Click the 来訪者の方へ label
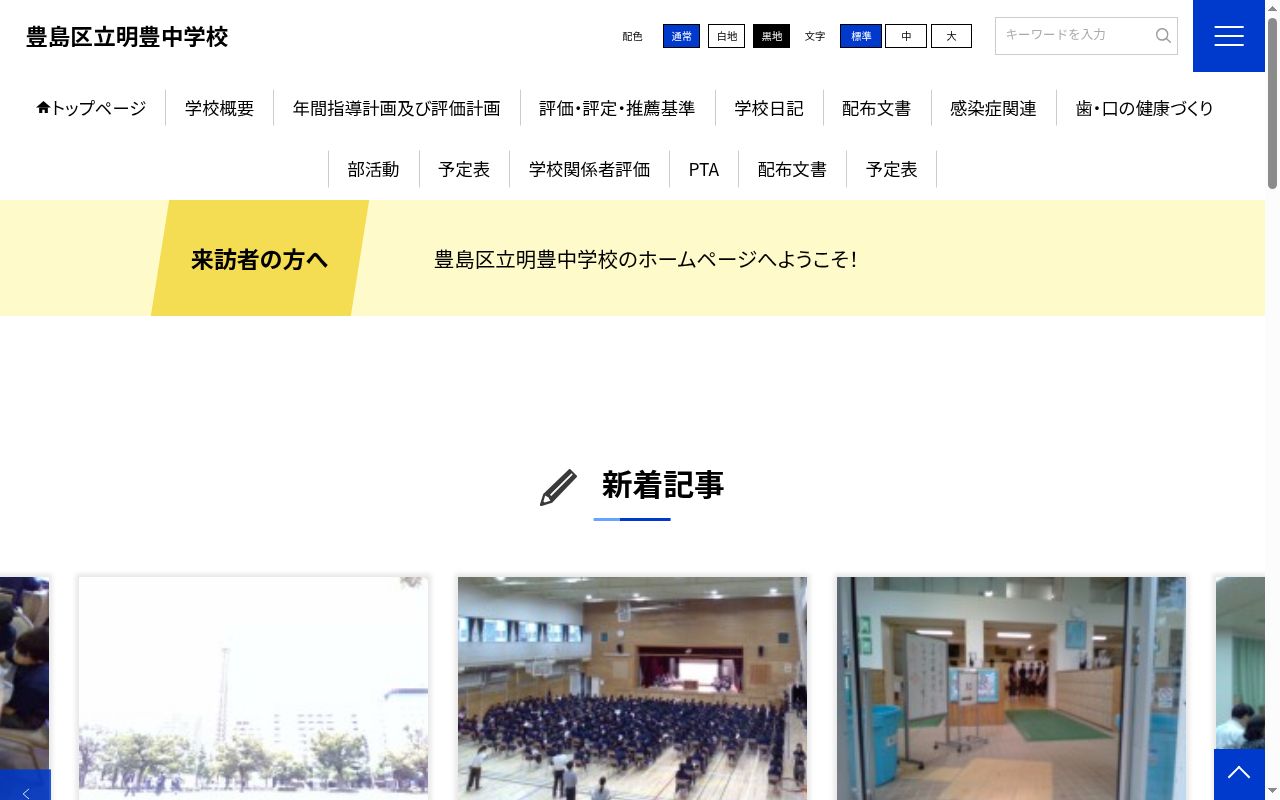This screenshot has height=800, width=1280. pyautogui.click(x=259, y=259)
